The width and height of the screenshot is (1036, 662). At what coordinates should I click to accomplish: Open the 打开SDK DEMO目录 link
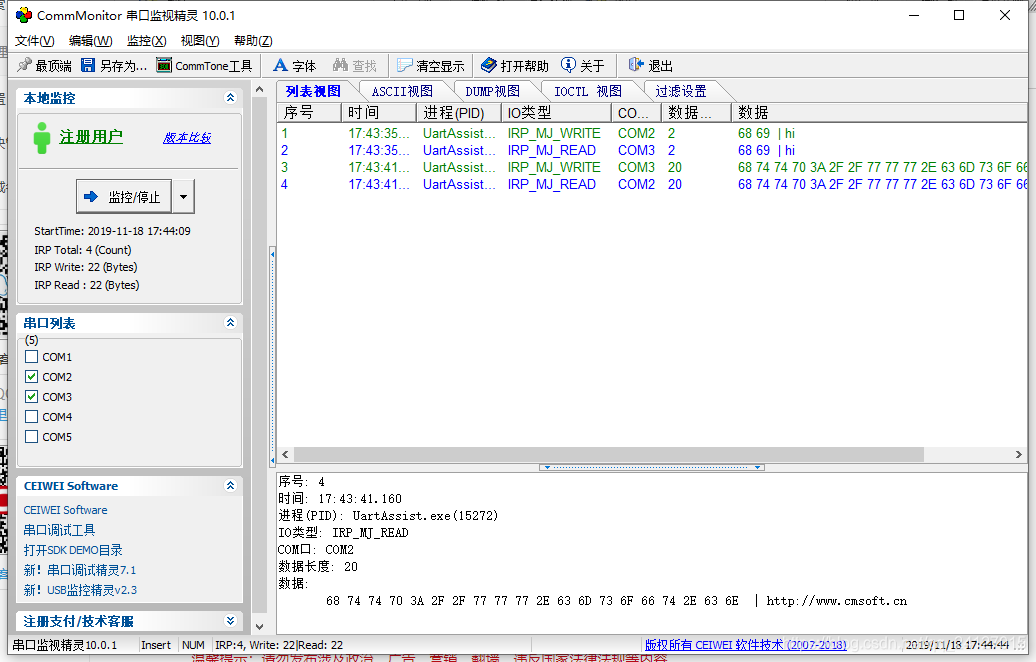coord(73,550)
